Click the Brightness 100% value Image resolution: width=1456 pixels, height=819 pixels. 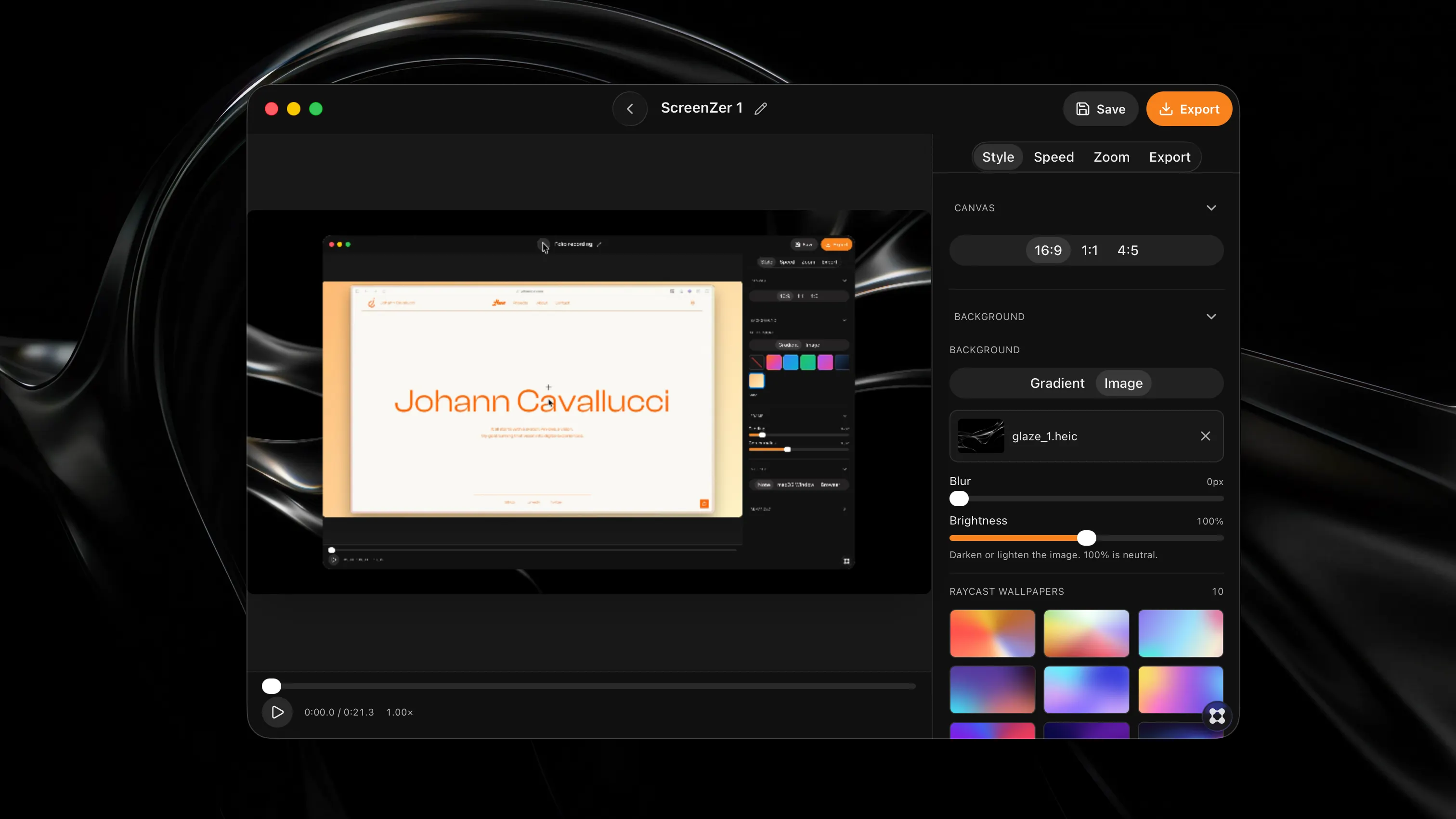[x=1209, y=521]
